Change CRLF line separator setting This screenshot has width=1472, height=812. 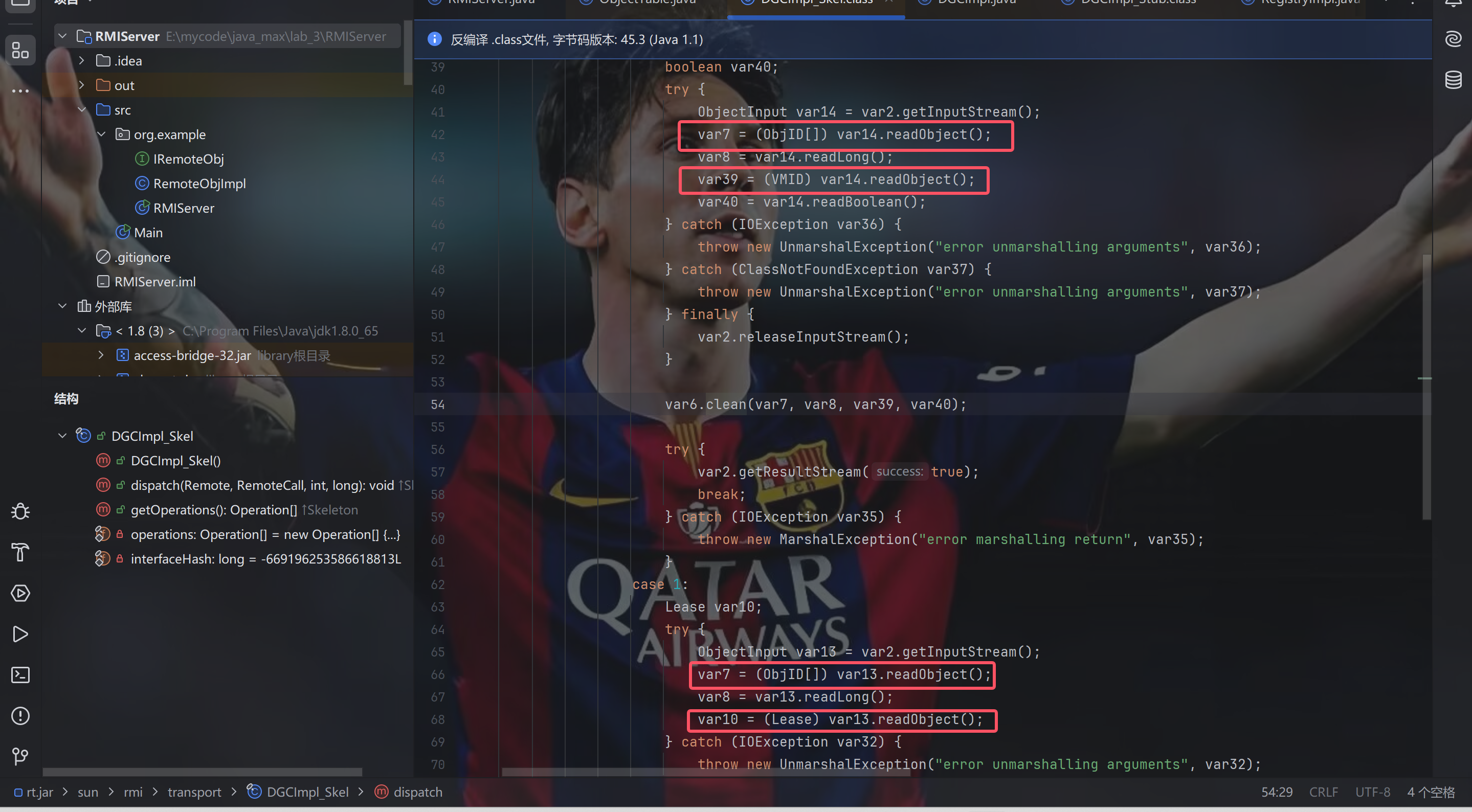coord(1324,792)
